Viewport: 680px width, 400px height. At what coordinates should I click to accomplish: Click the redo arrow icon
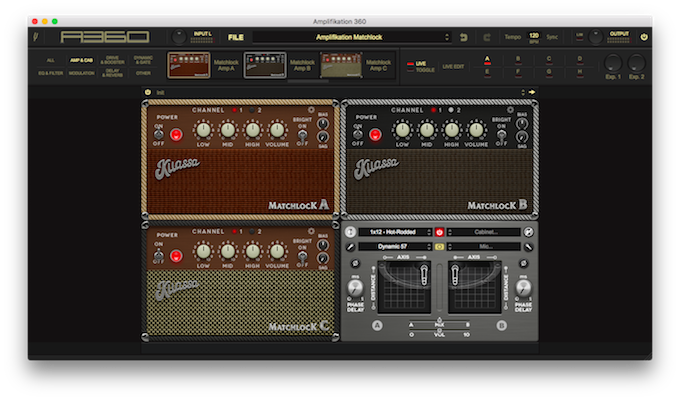coord(487,37)
